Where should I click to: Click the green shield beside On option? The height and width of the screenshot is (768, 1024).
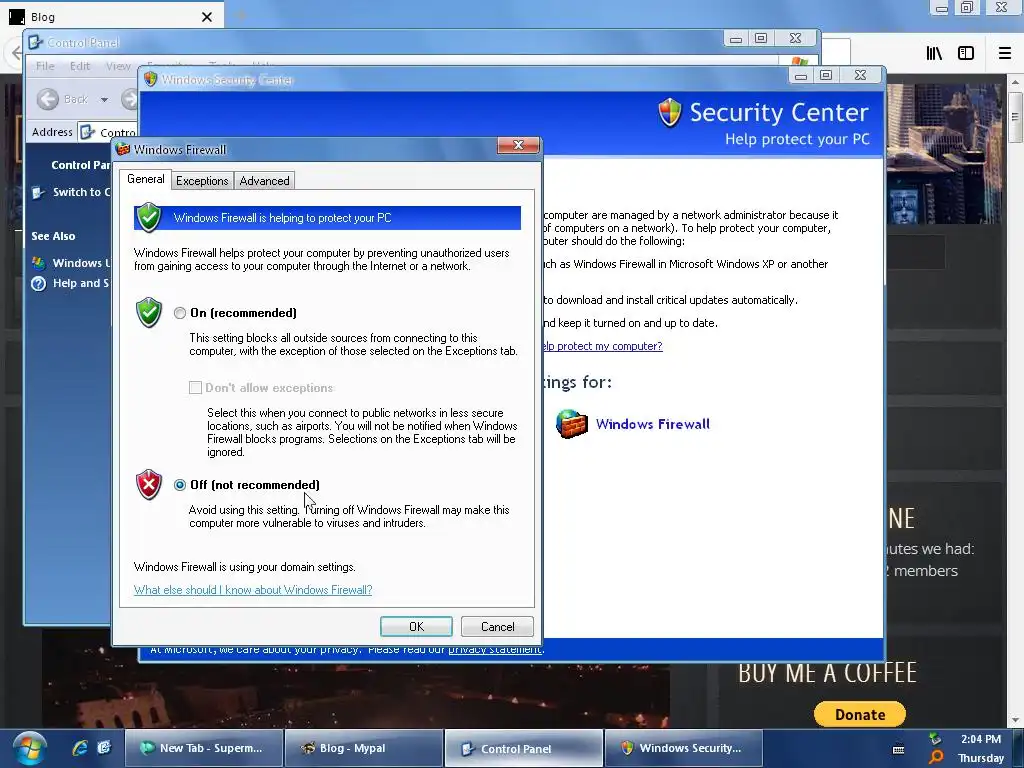click(149, 313)
